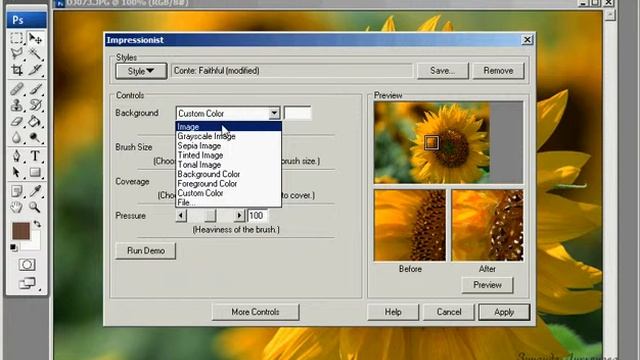Click the Photoshop Ps logo in toolbox
Viewport: 640px width, 360px height.
click(x=27, y=20)
